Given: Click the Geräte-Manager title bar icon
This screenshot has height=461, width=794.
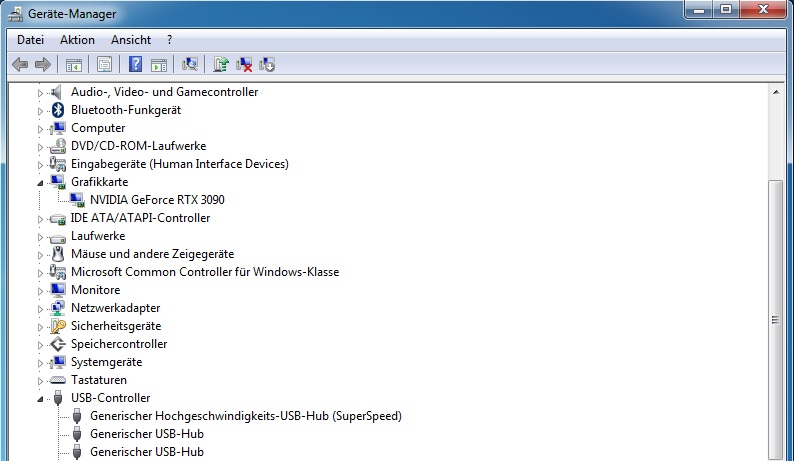Looking at the screenshot, I should click(x=16, y=14).
